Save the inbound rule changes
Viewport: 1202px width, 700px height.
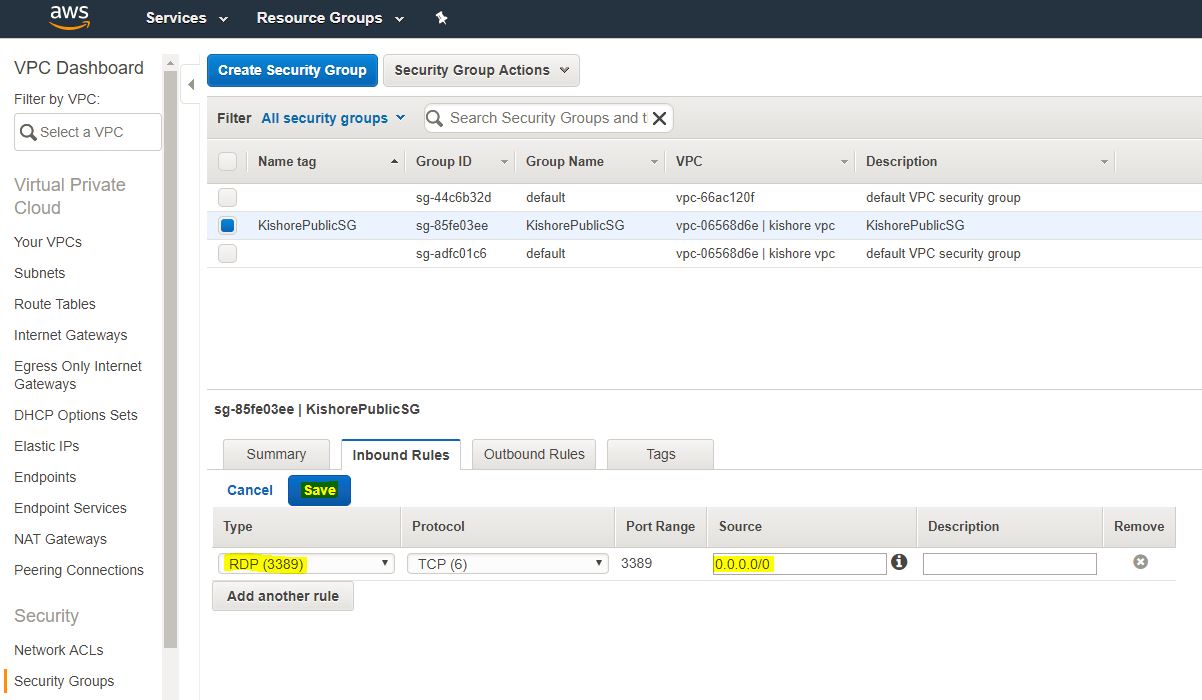pyautogui.click(x=319, y=490)
